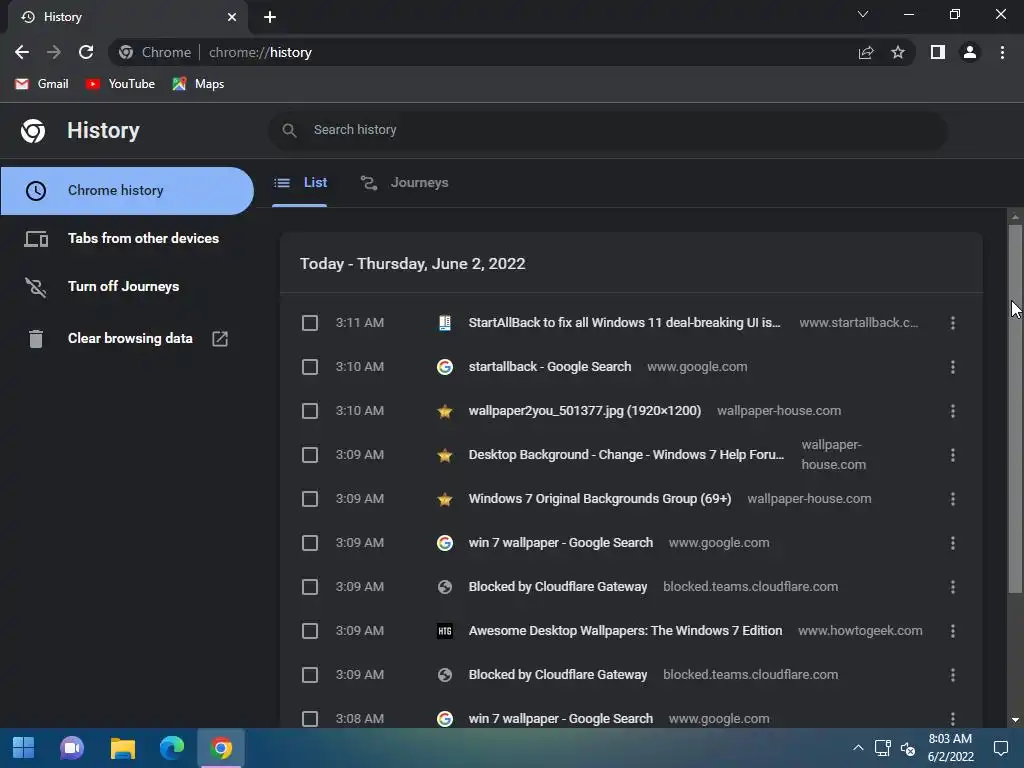
Task: Click the history page scrollbar thumb
Action: 1015,409
